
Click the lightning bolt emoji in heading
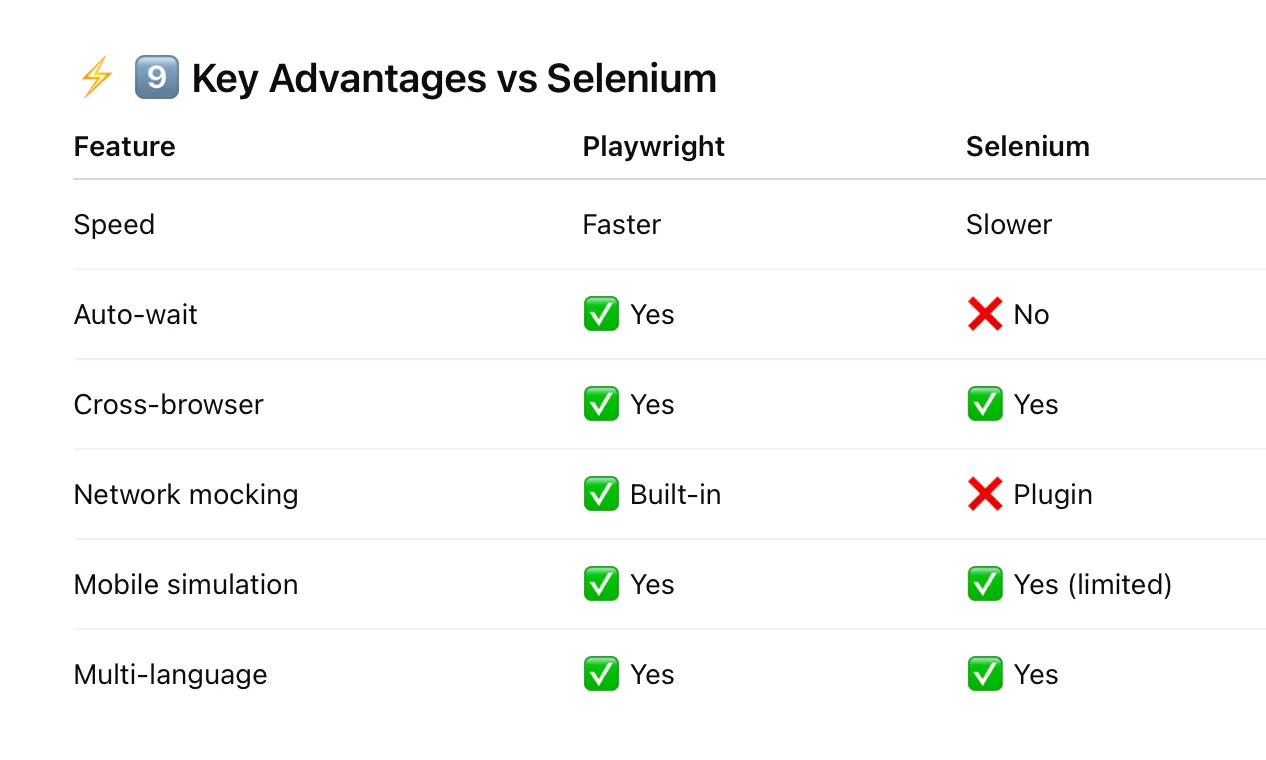96,78
